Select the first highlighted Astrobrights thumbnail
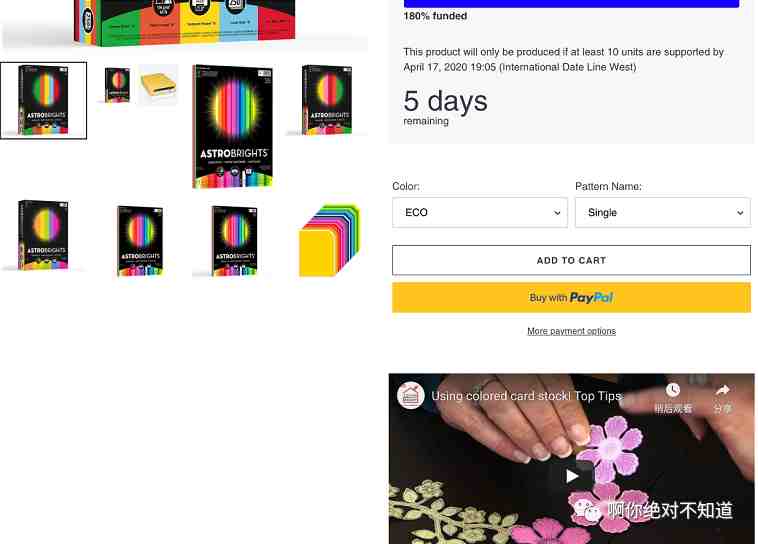Viewport: 758px width, 544px height. click(x=44, y=101)
